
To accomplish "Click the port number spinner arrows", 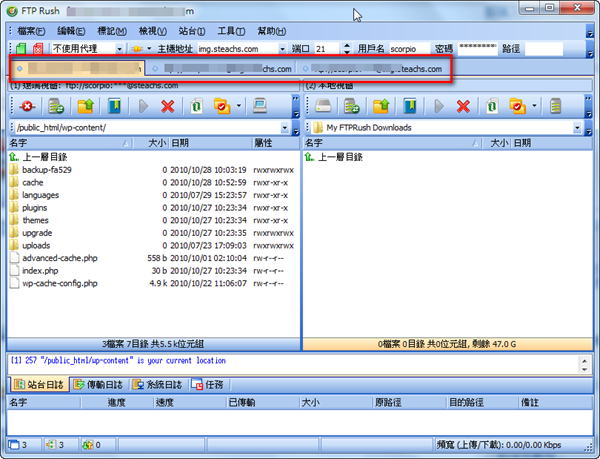I will pos(347,48).
